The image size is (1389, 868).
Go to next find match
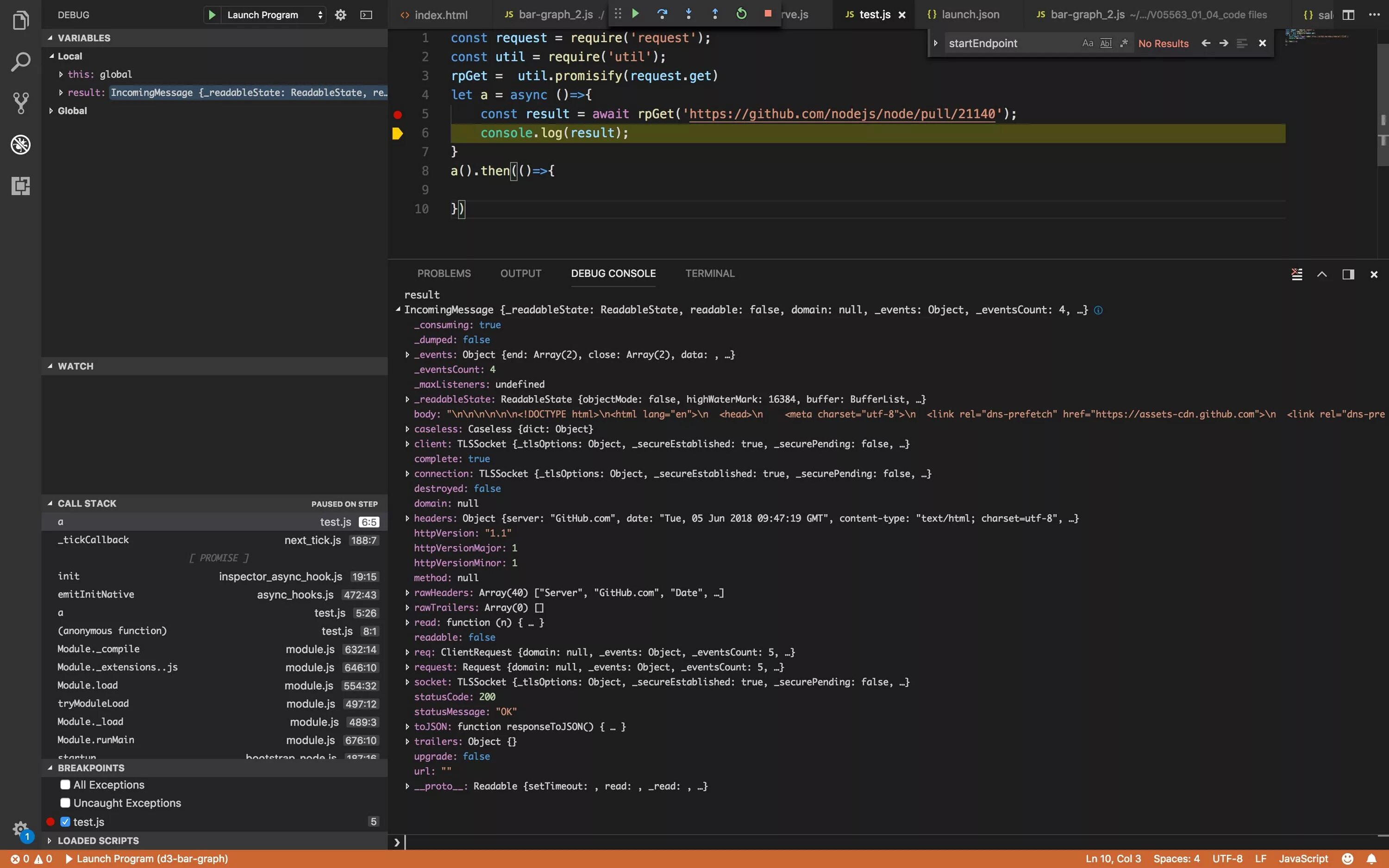(x=1224, y=43)
